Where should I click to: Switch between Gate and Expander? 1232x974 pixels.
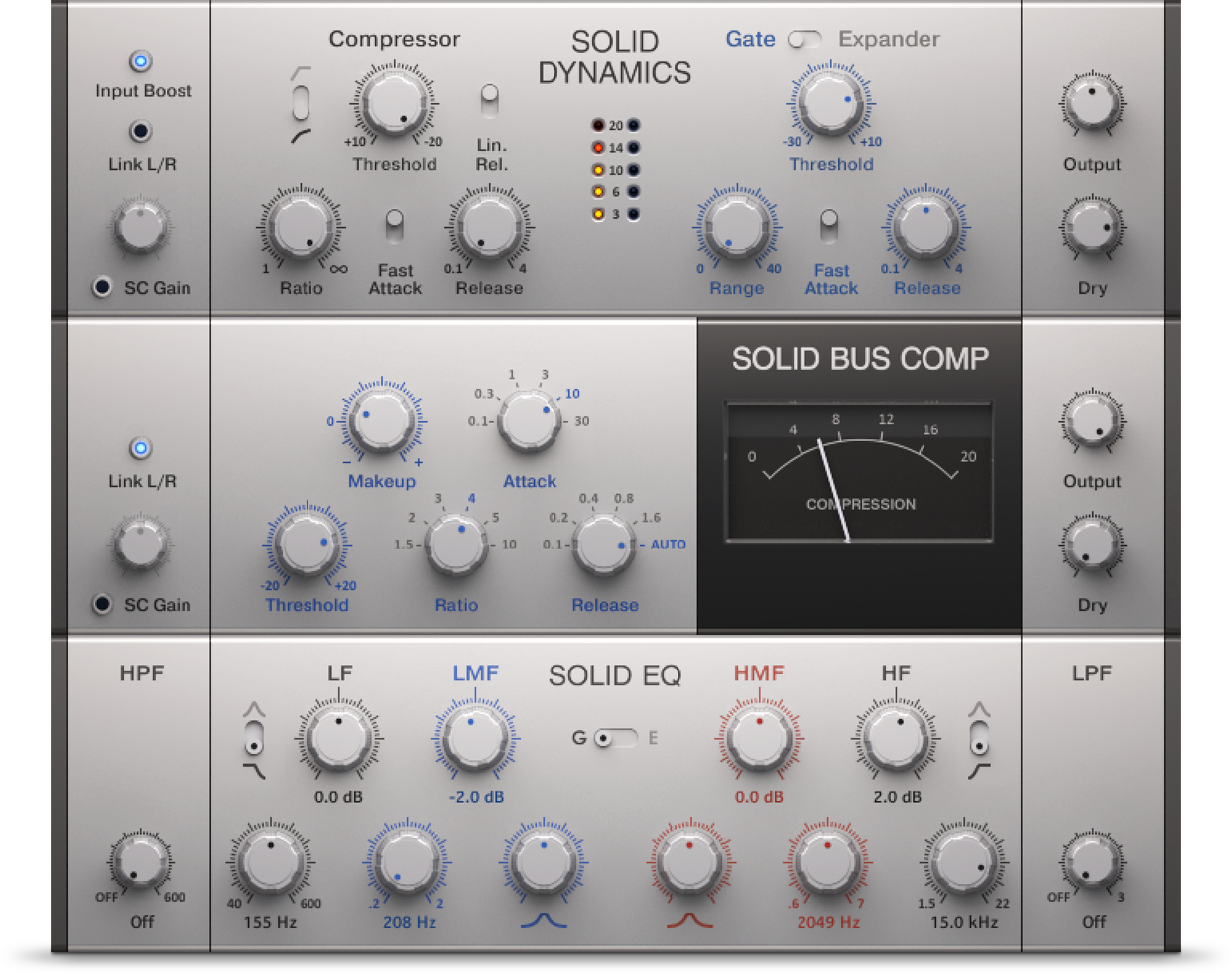(x=804, y=39)
